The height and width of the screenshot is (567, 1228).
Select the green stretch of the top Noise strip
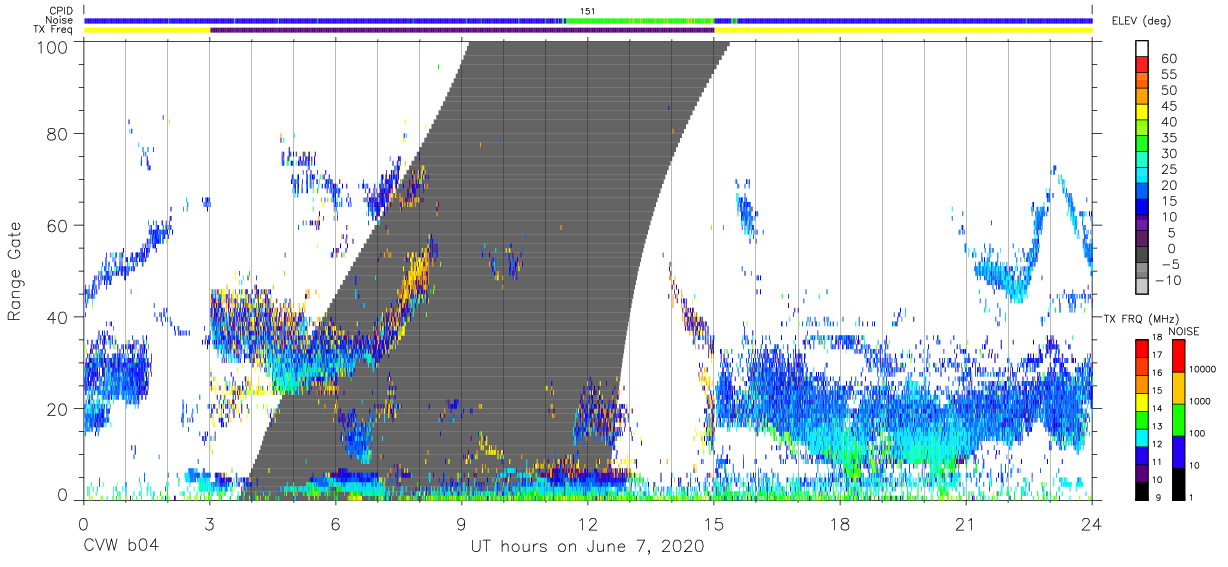(x=640, y=20)
